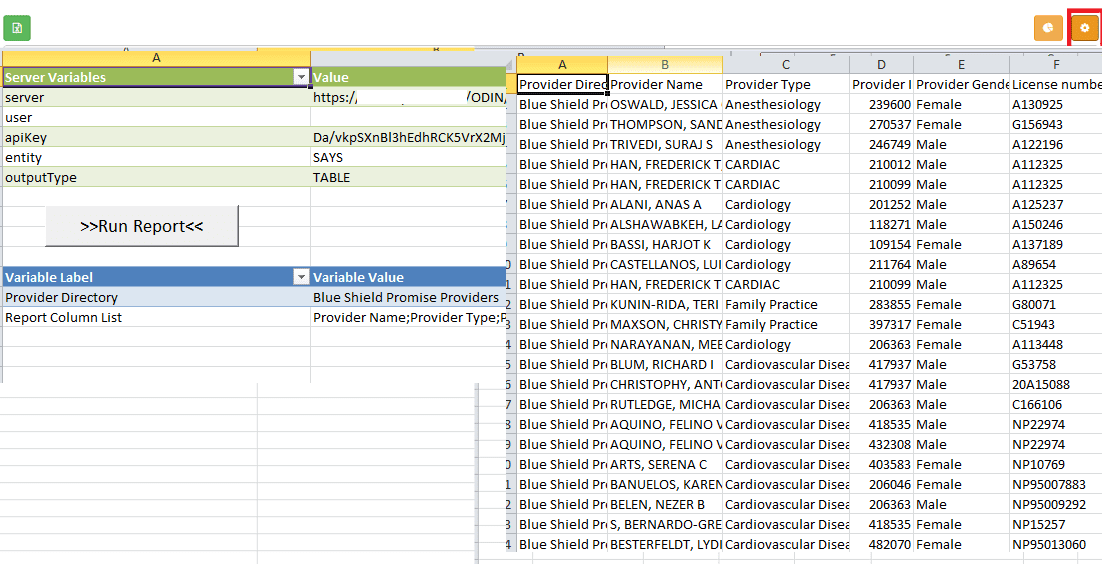Select provider ID cell 482070

tap(881, 544)
